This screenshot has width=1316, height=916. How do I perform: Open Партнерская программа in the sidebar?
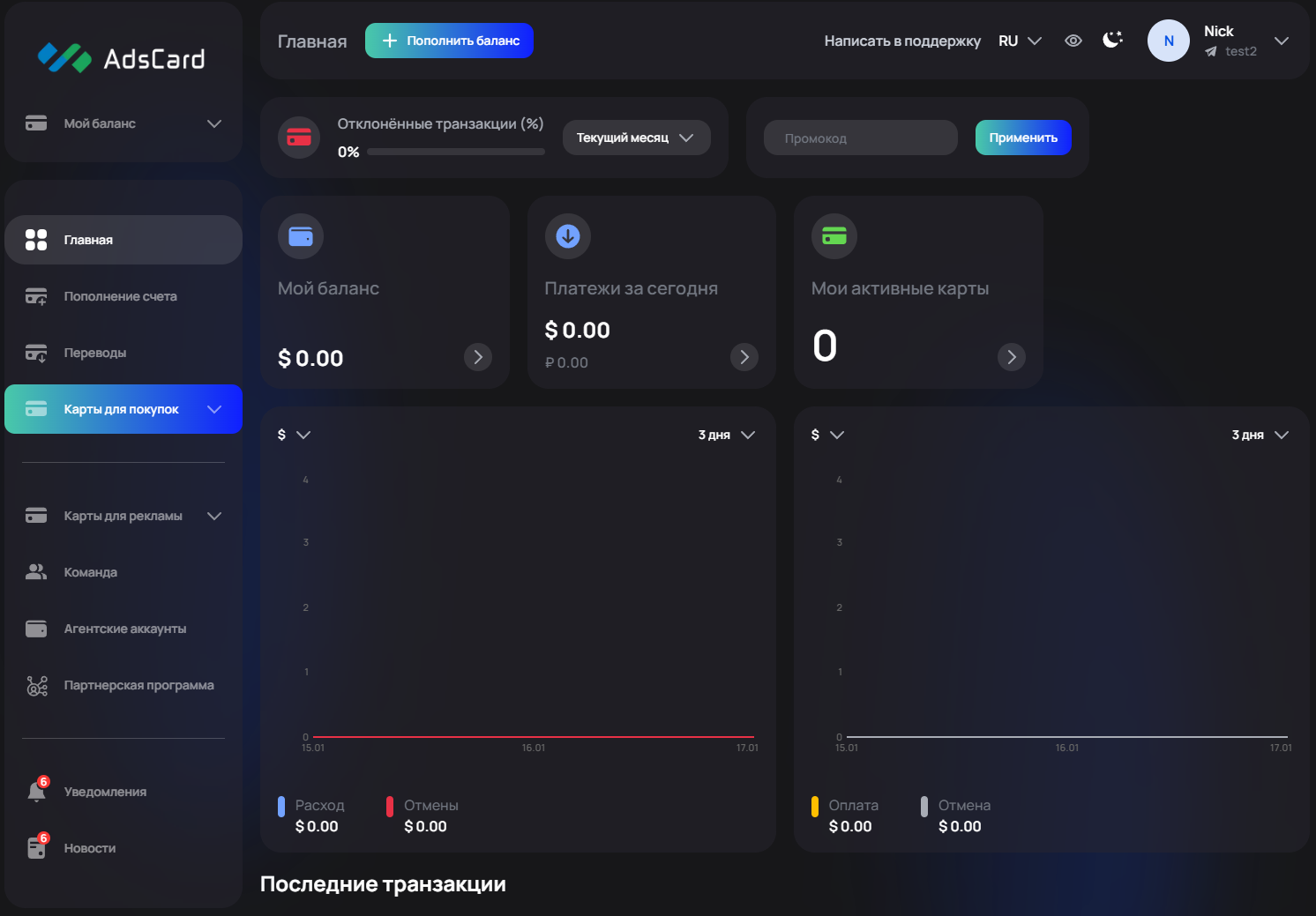[123, 685]
